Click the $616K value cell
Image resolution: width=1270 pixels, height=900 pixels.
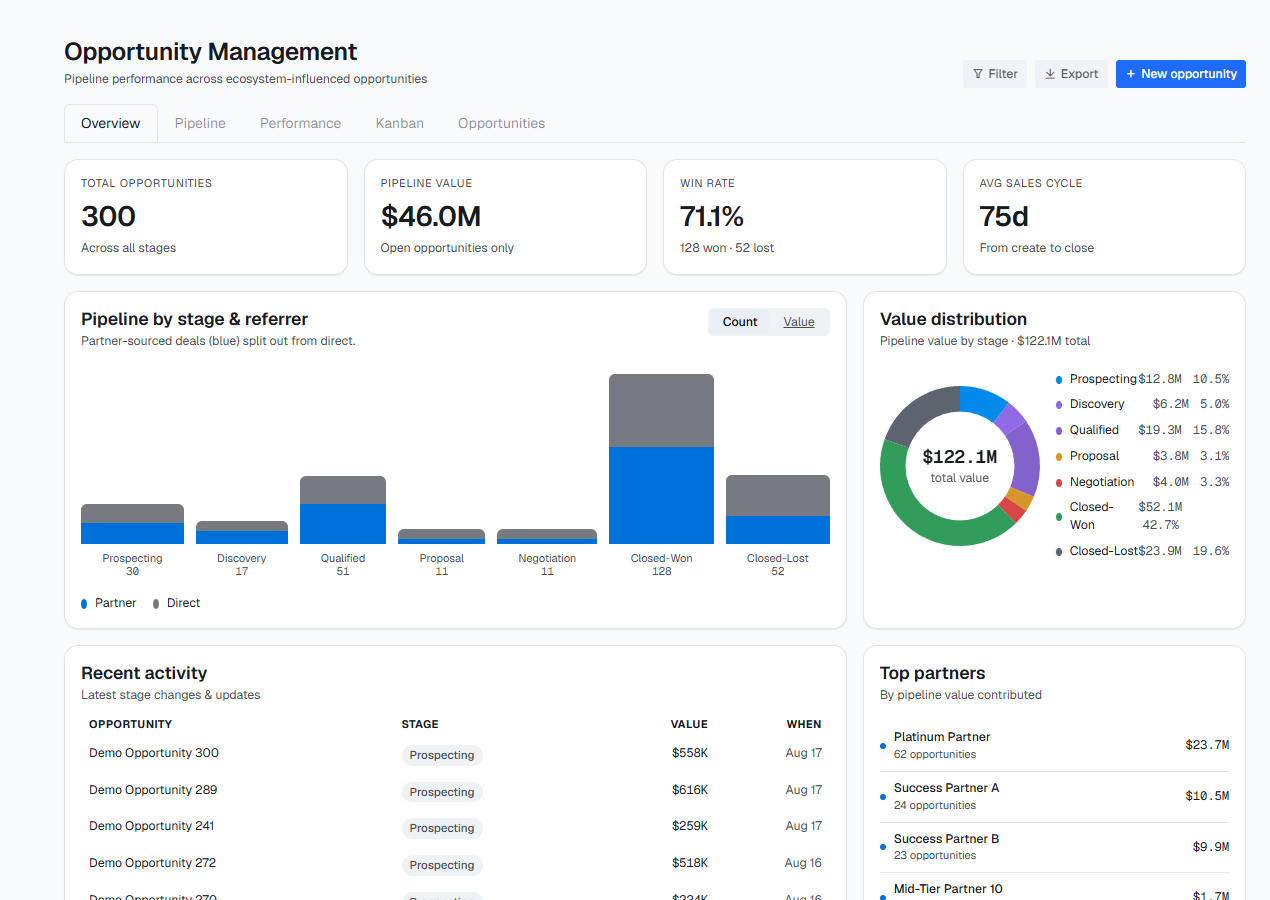click(690, 790)
